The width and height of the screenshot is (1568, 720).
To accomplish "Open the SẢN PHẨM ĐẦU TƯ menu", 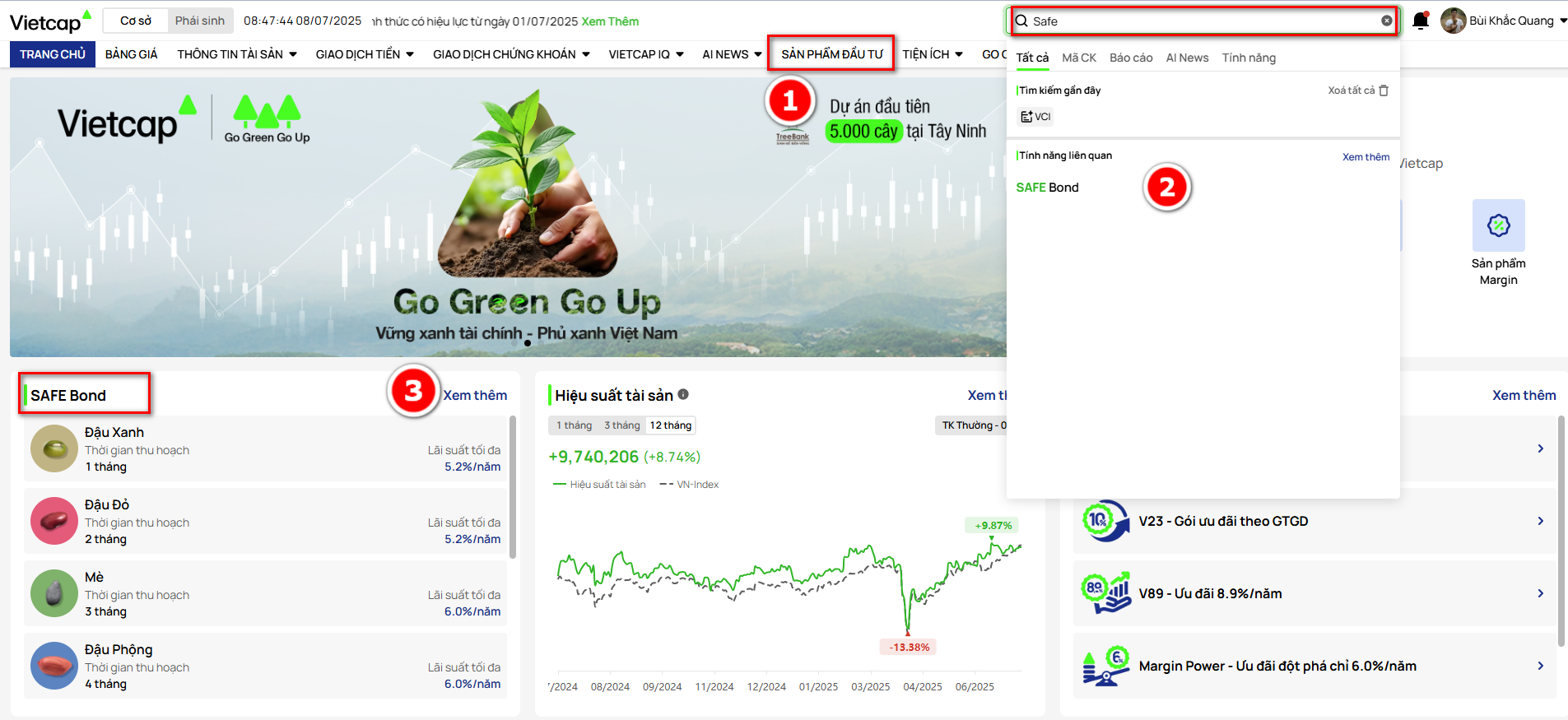I will [x=832, y=54].
